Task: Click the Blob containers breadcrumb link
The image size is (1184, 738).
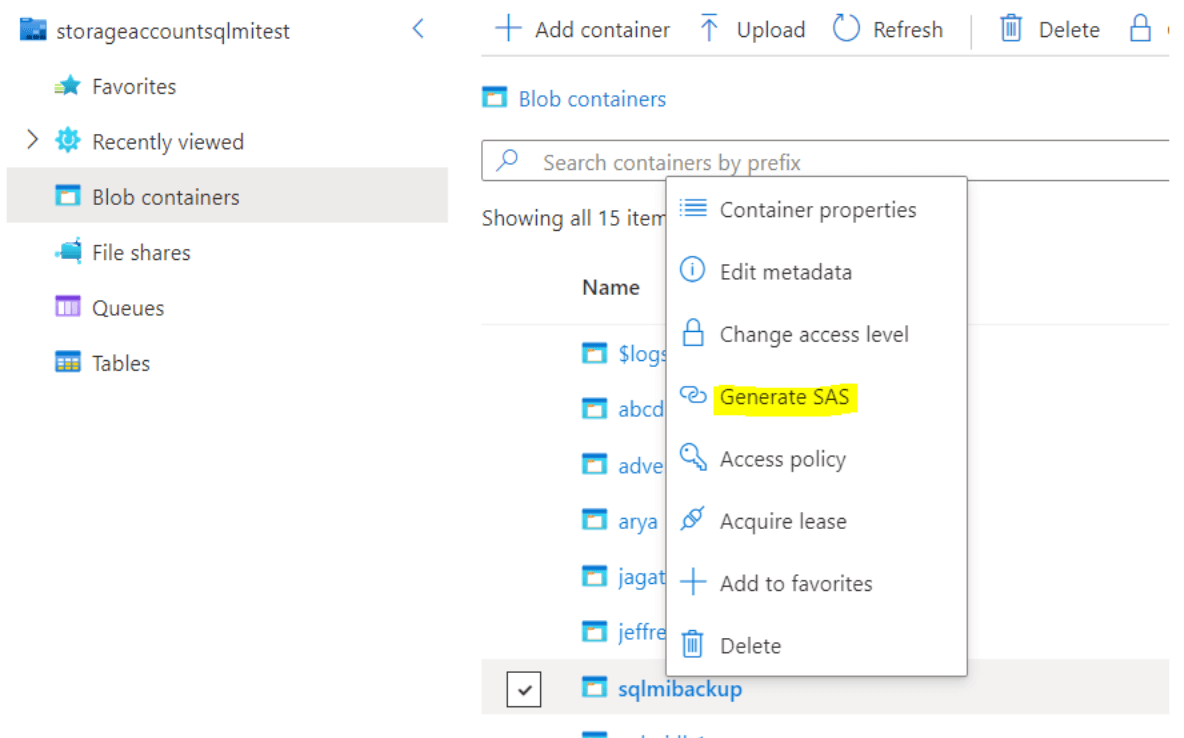Action: (592, 99)
